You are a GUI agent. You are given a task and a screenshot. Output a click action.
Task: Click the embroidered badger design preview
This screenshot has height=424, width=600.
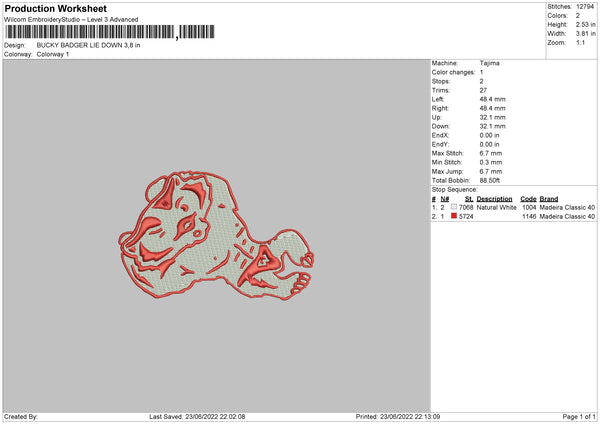pyautogui.click(x=216, y=235)
